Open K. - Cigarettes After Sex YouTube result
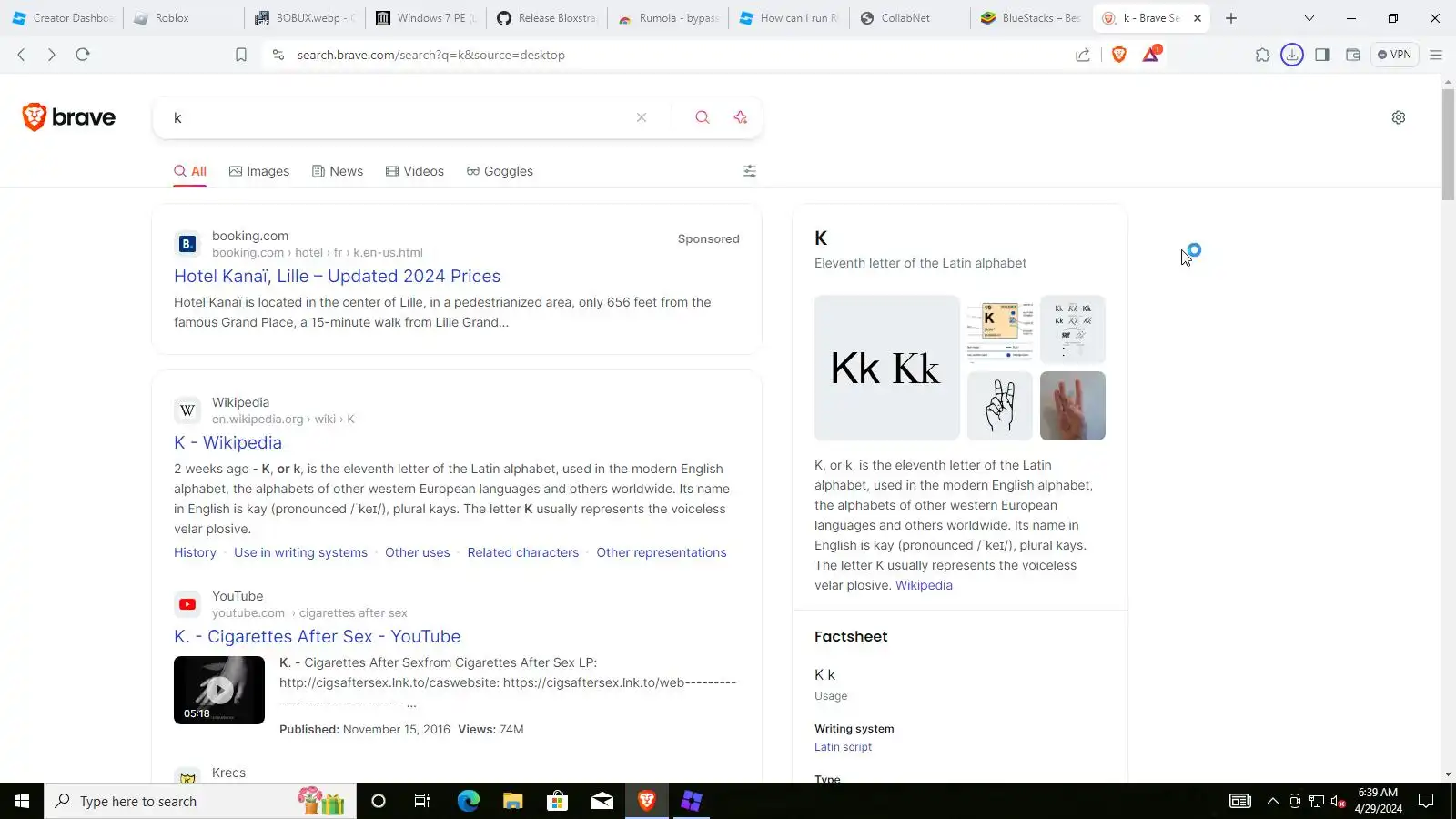The image size is (1456, 819). [x=317, y=636]
